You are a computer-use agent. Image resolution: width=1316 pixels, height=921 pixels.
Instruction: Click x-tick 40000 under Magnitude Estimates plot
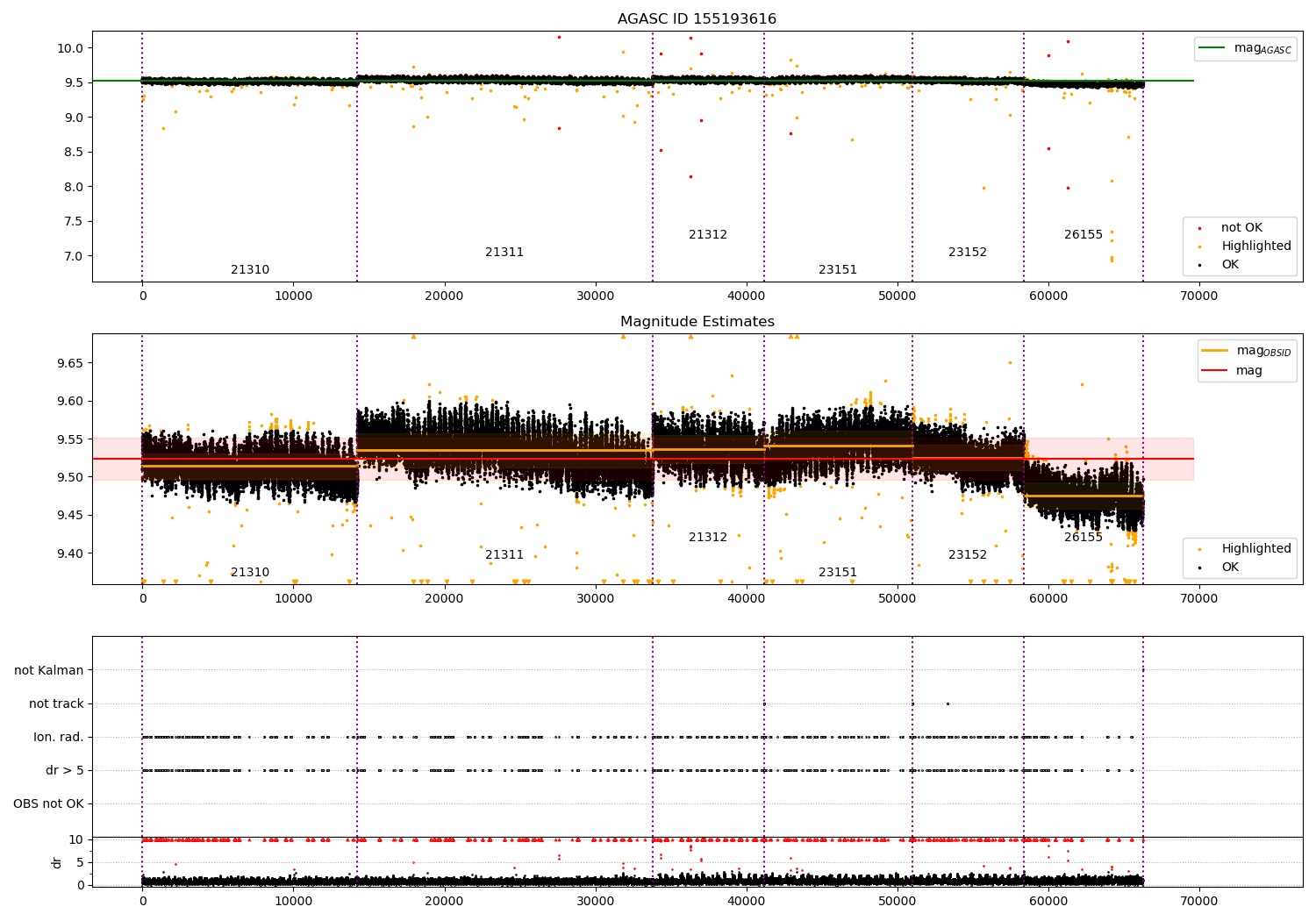pyautogui.click(x=747, y=599)
